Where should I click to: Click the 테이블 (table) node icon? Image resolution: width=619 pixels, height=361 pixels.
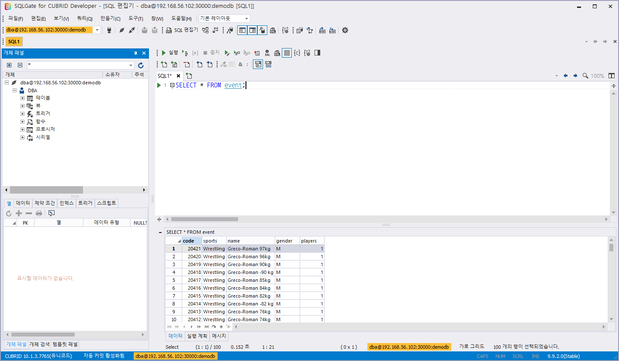click(30, 98)
